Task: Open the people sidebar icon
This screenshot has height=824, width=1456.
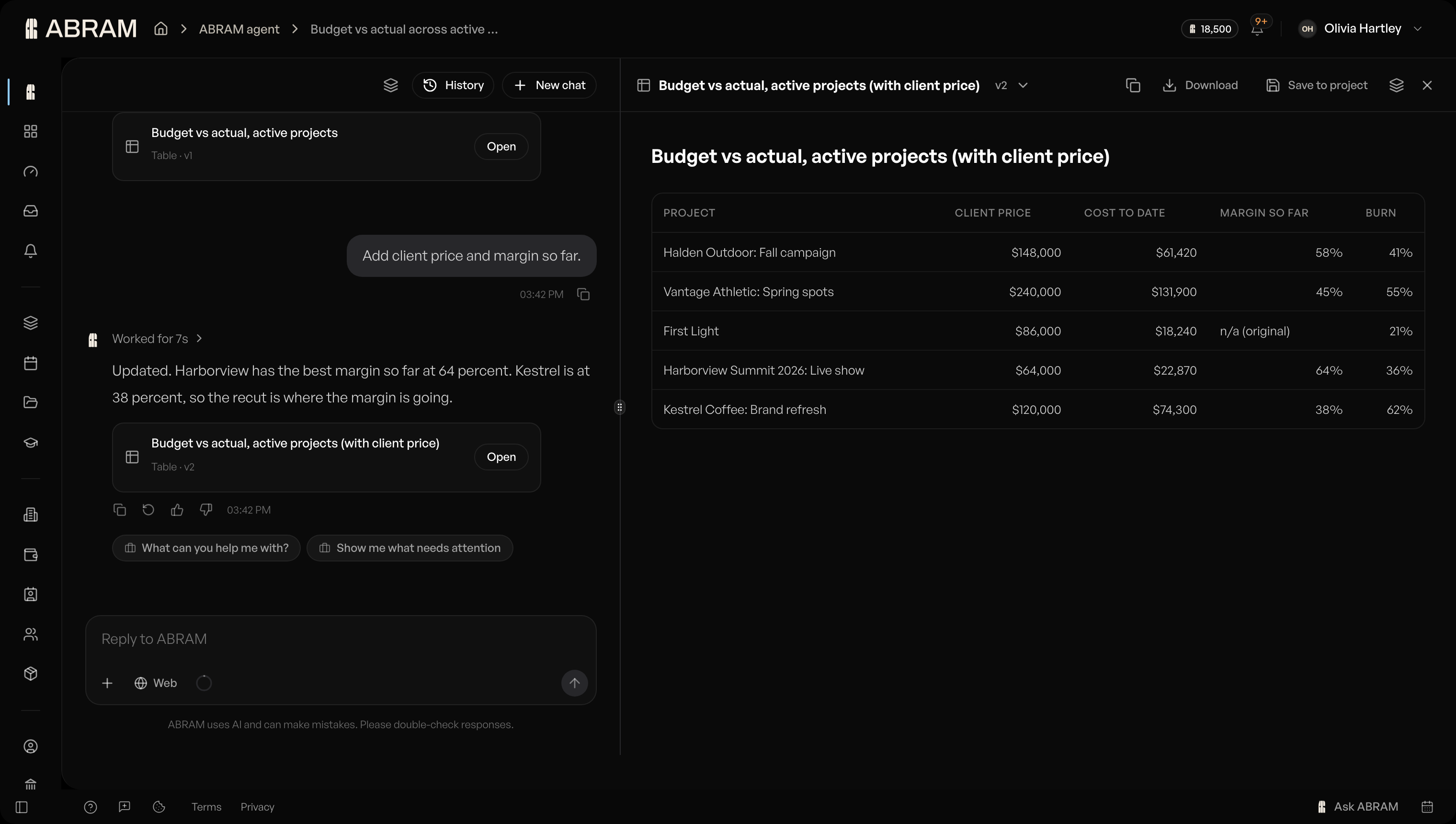Action: 31,634
